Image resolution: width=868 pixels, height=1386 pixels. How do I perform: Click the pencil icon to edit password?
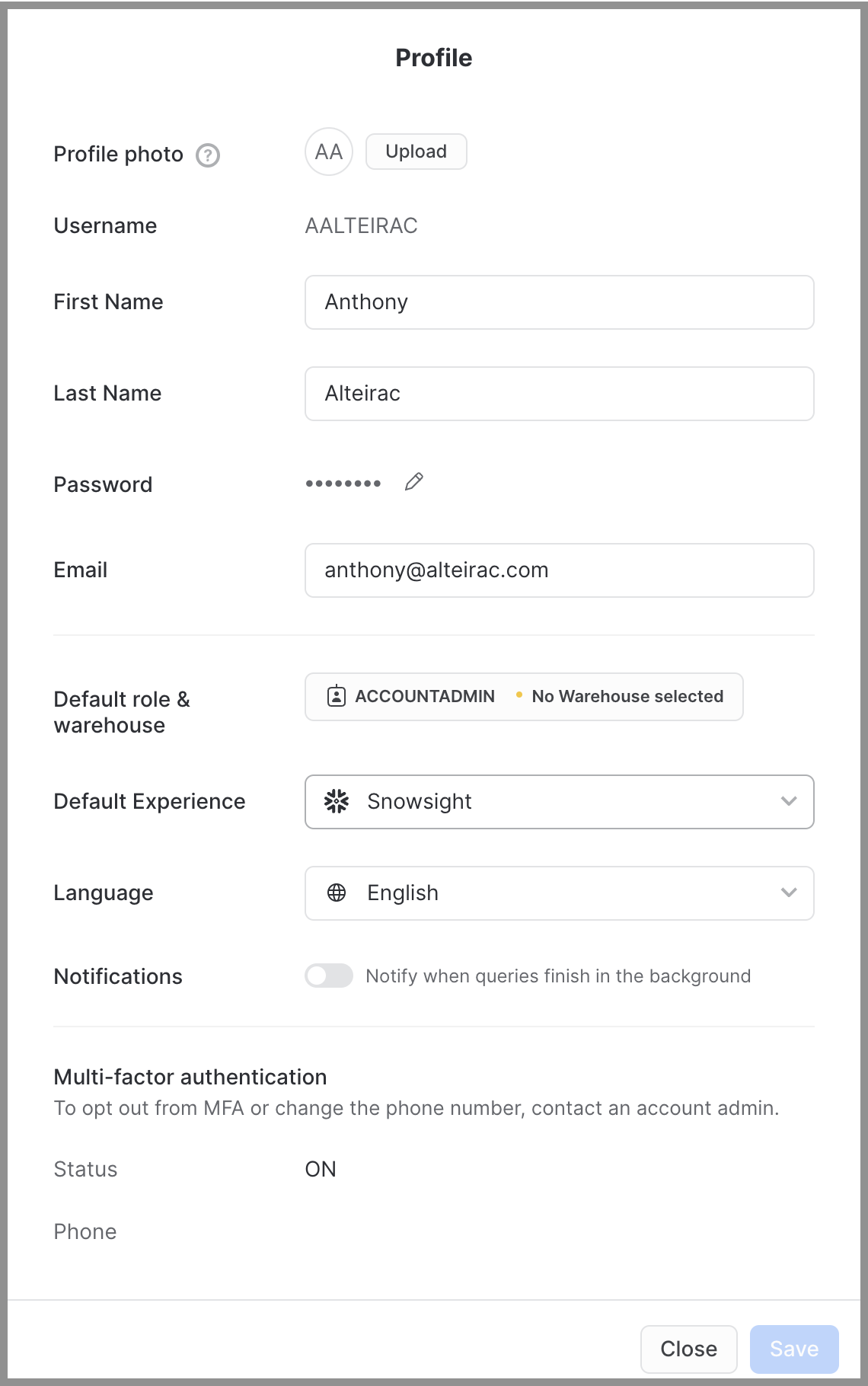[x=414, y=482]
